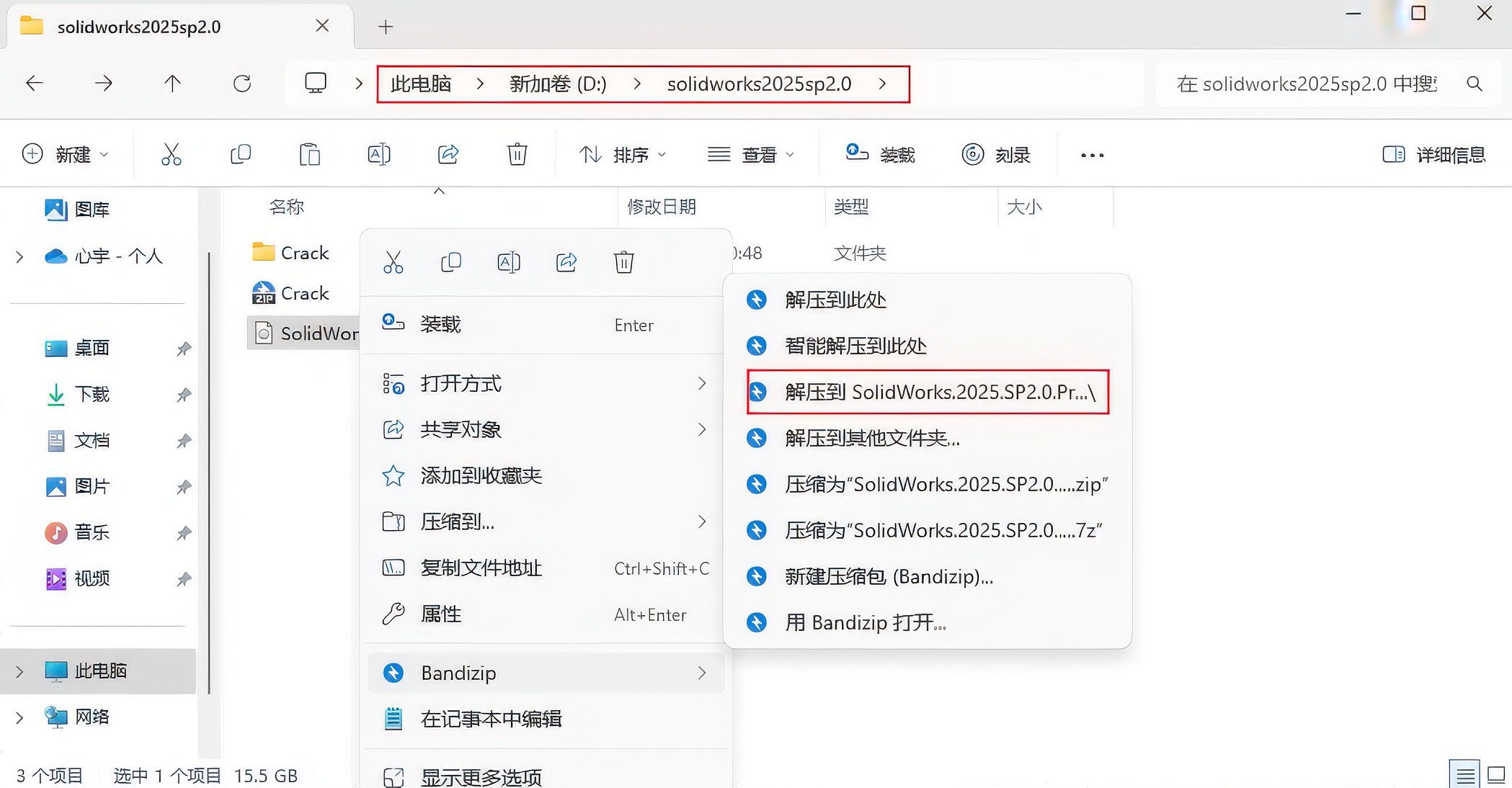
Task: Go back with the back arrow
Action: (x=35, y=84)
